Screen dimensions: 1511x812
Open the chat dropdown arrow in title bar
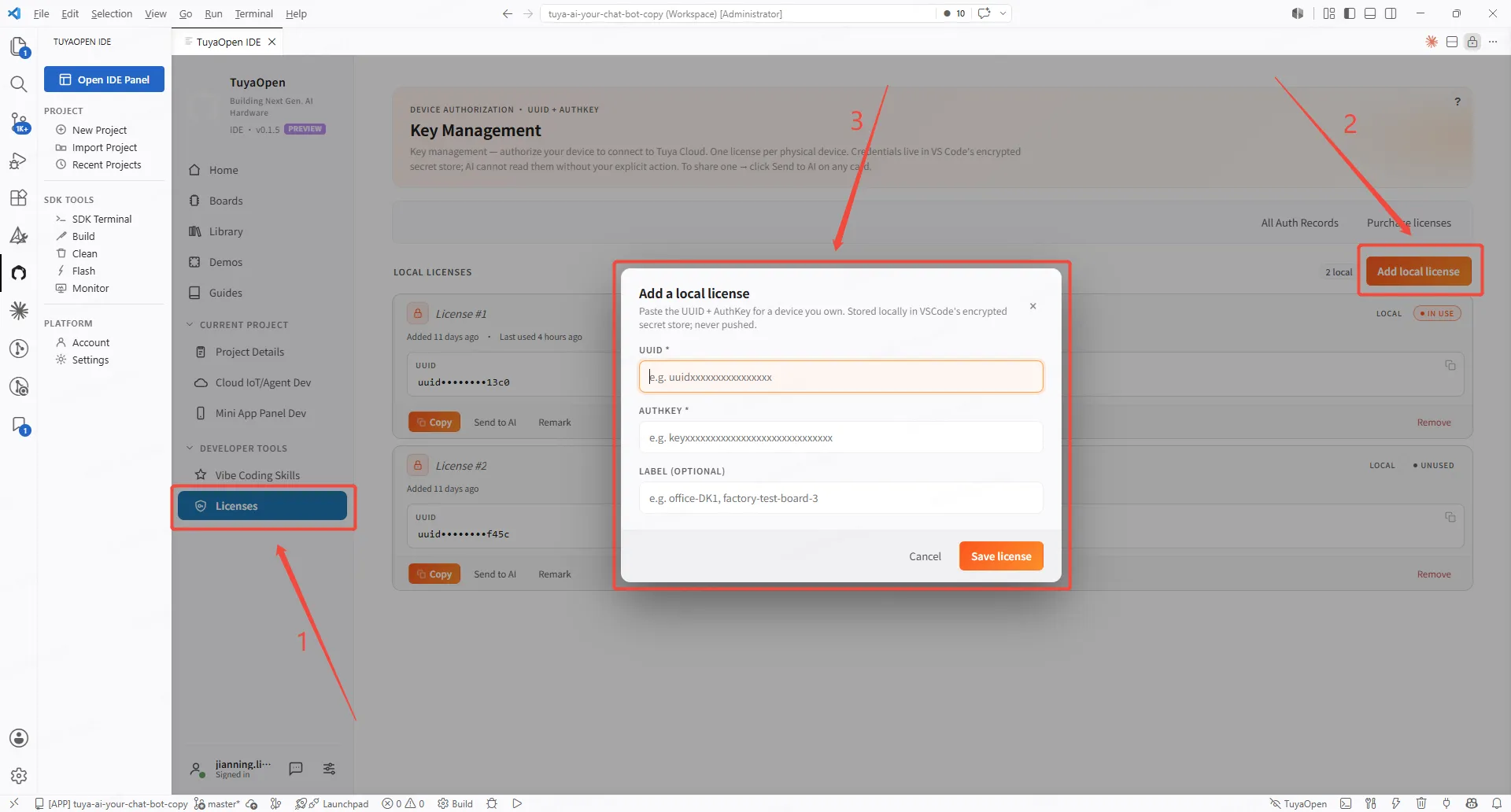tap(1003, 13)
